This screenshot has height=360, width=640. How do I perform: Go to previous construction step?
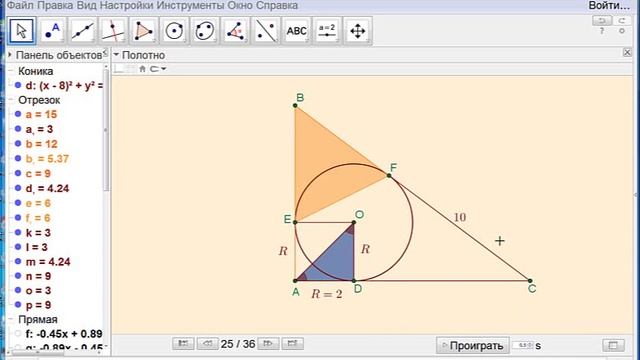pos(207,344)
